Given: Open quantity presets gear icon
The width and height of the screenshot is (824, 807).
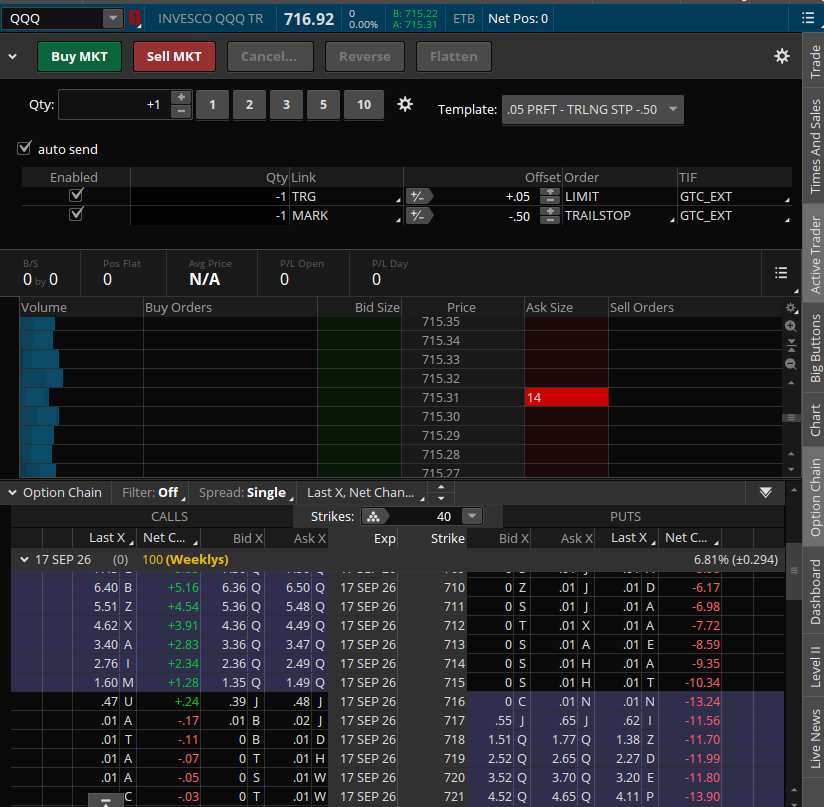Looking at the screenshot, I should point(405,104).
